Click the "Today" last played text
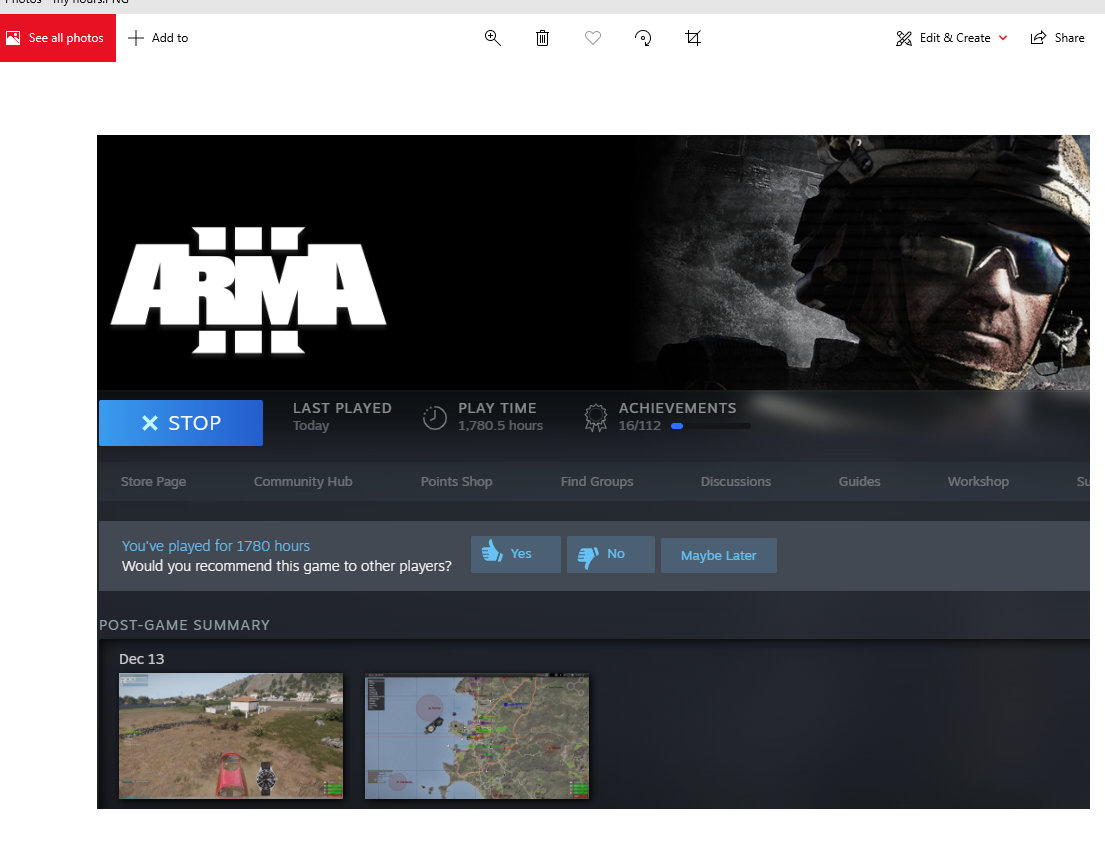The height and width of the screenshot is (848, 1105). pyautogui.click(x=311, y=426)
